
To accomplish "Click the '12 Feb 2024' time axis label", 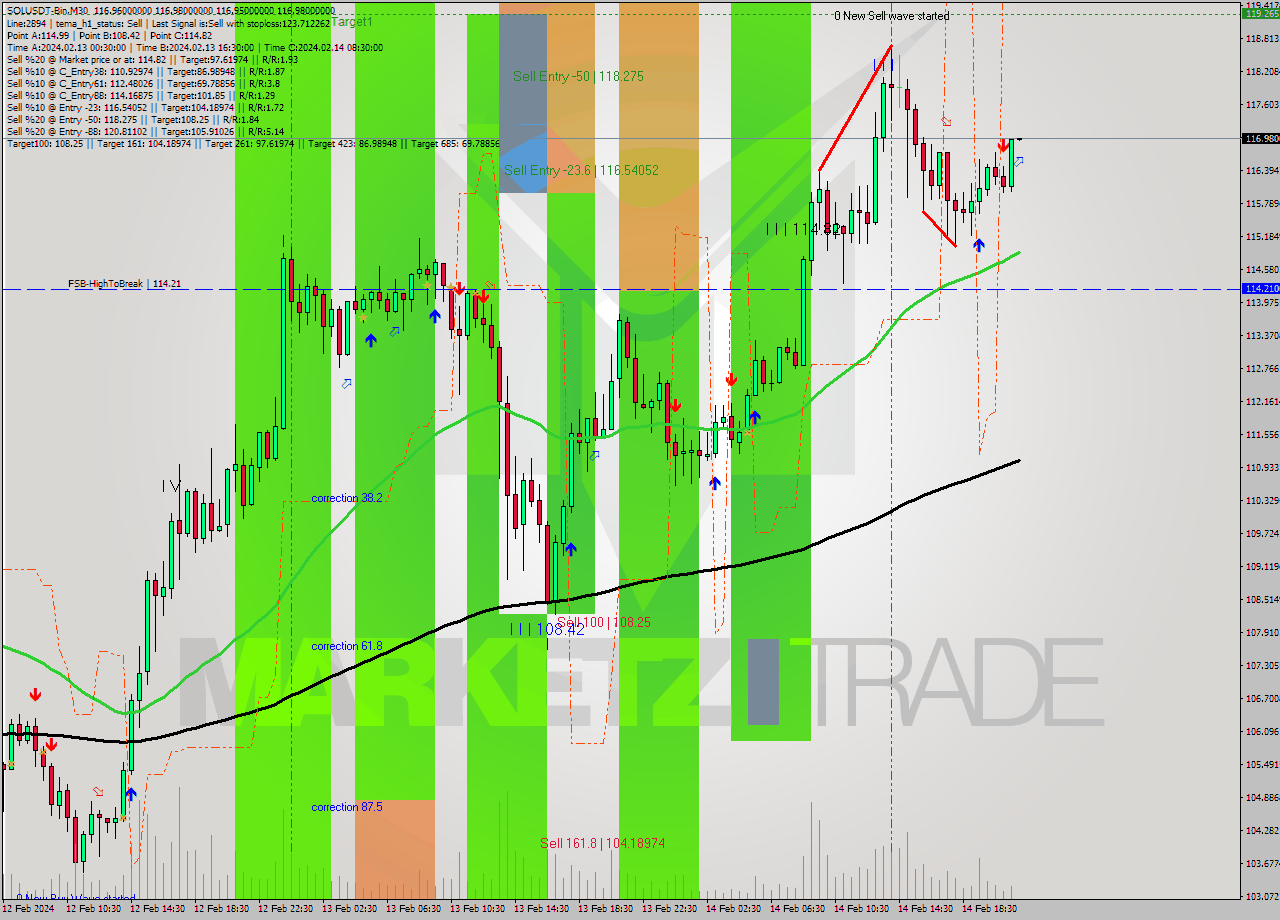I will (30, 909).
